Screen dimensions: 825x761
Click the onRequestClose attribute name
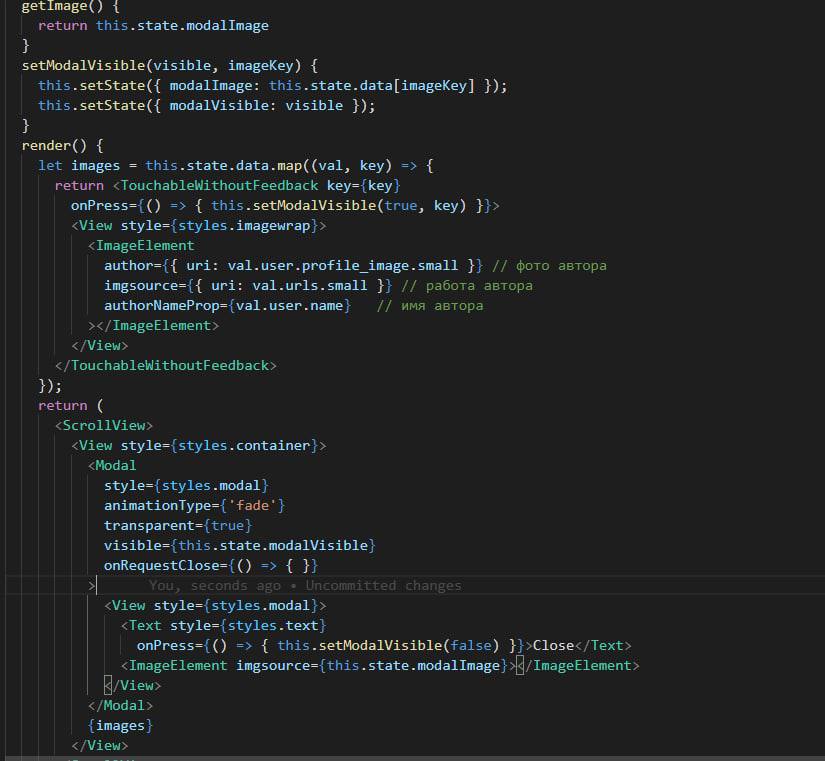pyautogui.click(x=162, y=566)
